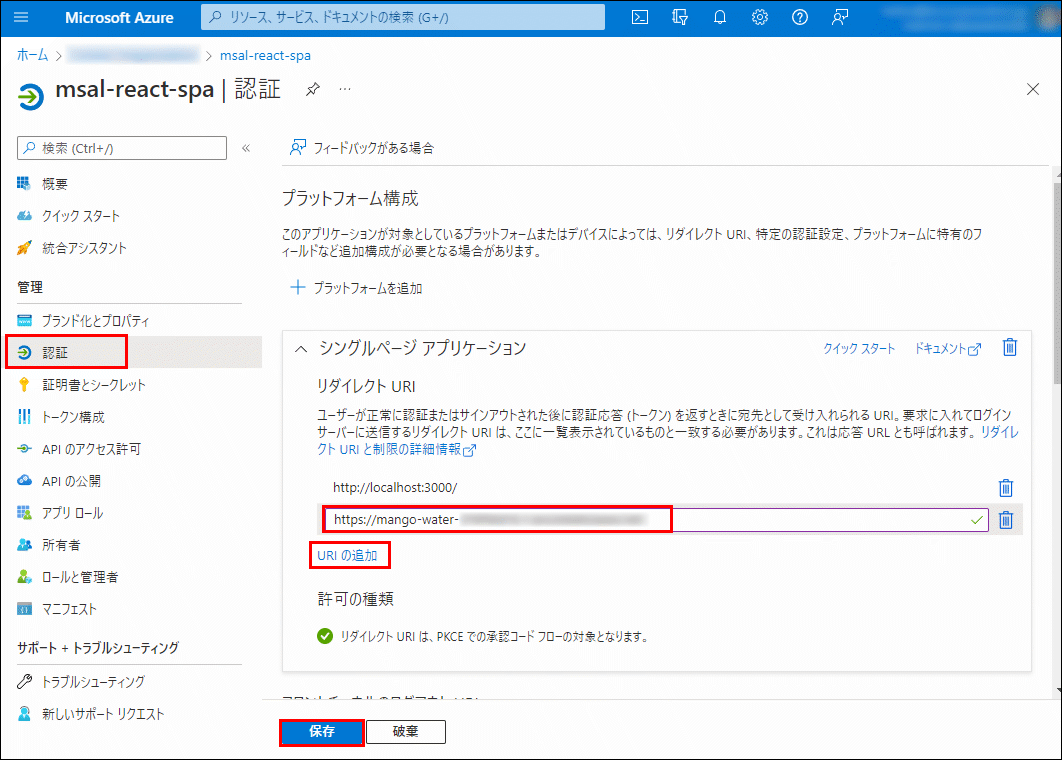The image size is (1062, 760).
Task: Go to msal-react-spa breadcrumb
Action: click(266, 56)
